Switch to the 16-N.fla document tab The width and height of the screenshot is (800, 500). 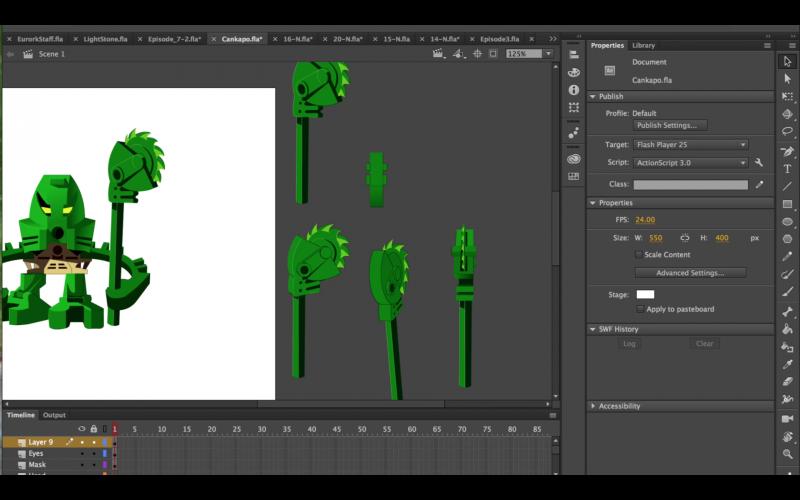tap(298, 39)
